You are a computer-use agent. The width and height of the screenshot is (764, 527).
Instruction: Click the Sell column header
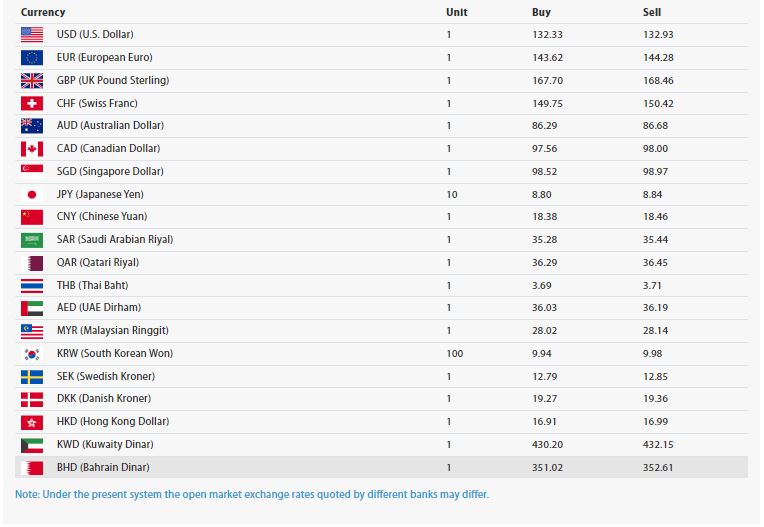tap(652, 12)
